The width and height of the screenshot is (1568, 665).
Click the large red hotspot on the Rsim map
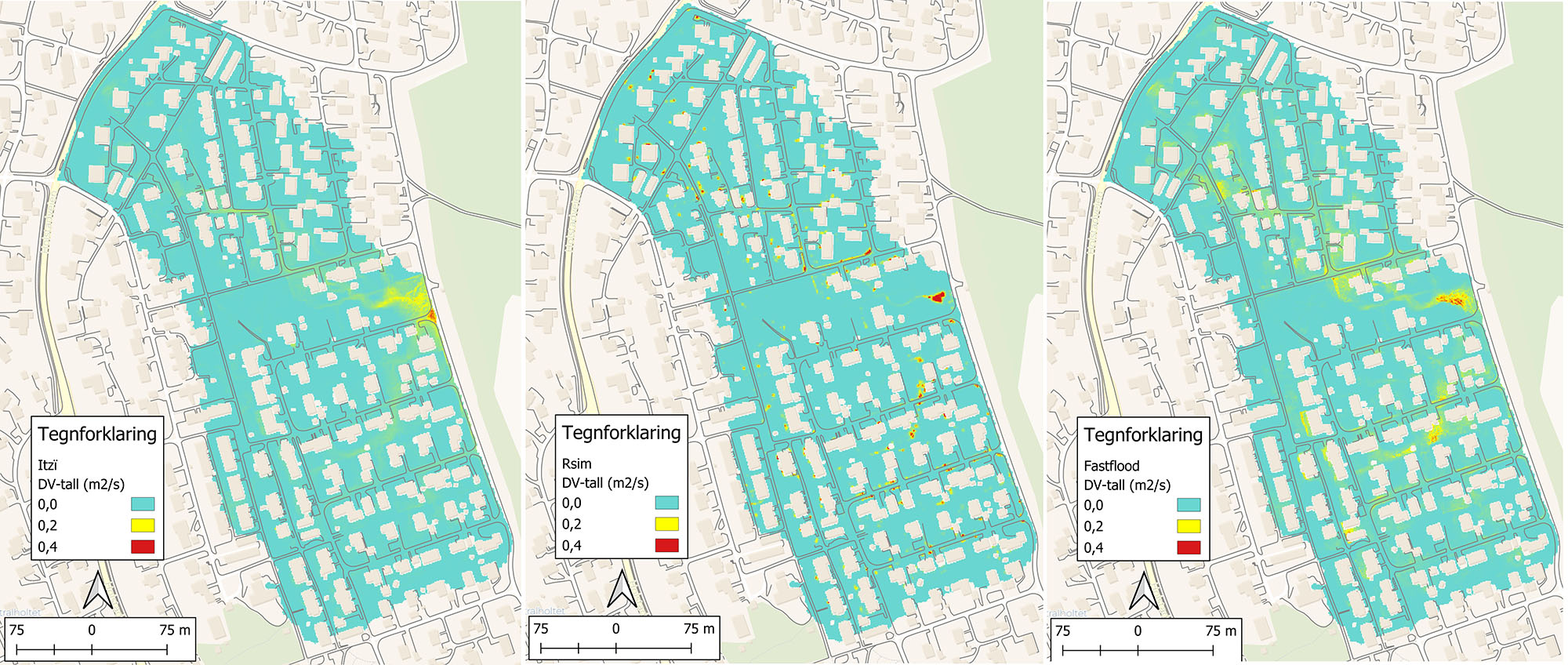pos(937,296)
